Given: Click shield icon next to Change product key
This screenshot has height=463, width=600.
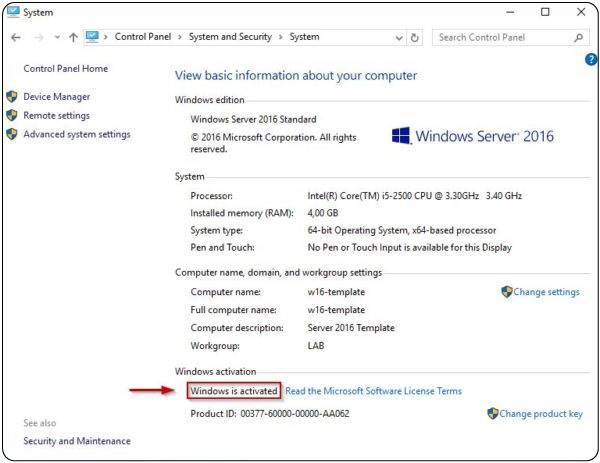Looking at the screenshot, I should [493, 413].
